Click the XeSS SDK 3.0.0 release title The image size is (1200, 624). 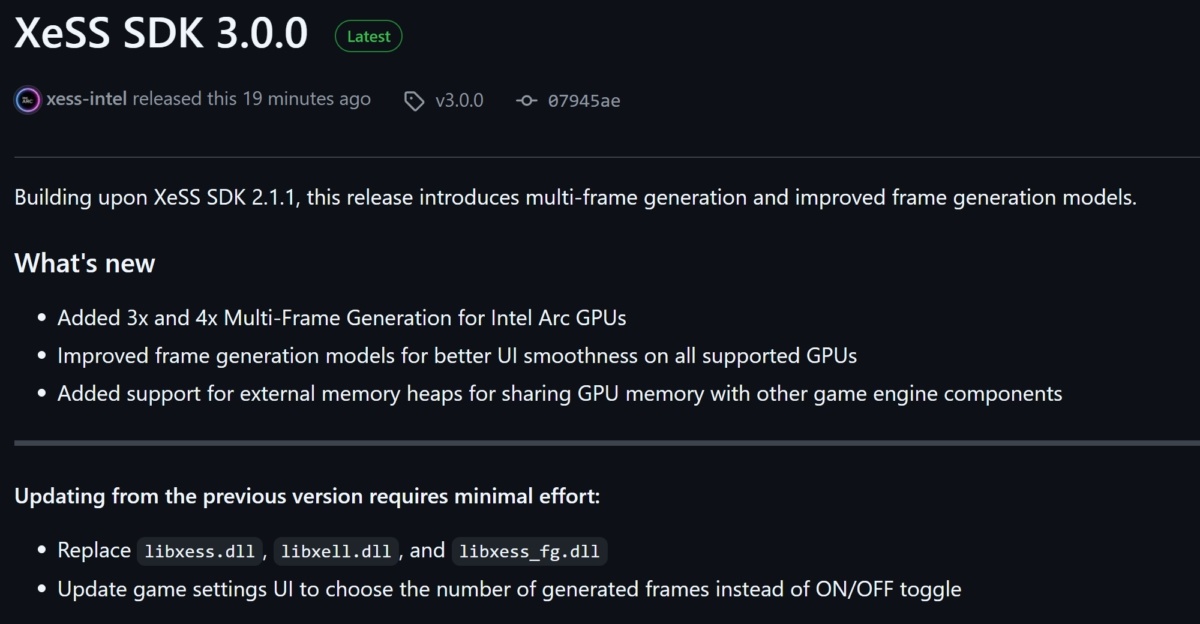[x=161, y=34]
